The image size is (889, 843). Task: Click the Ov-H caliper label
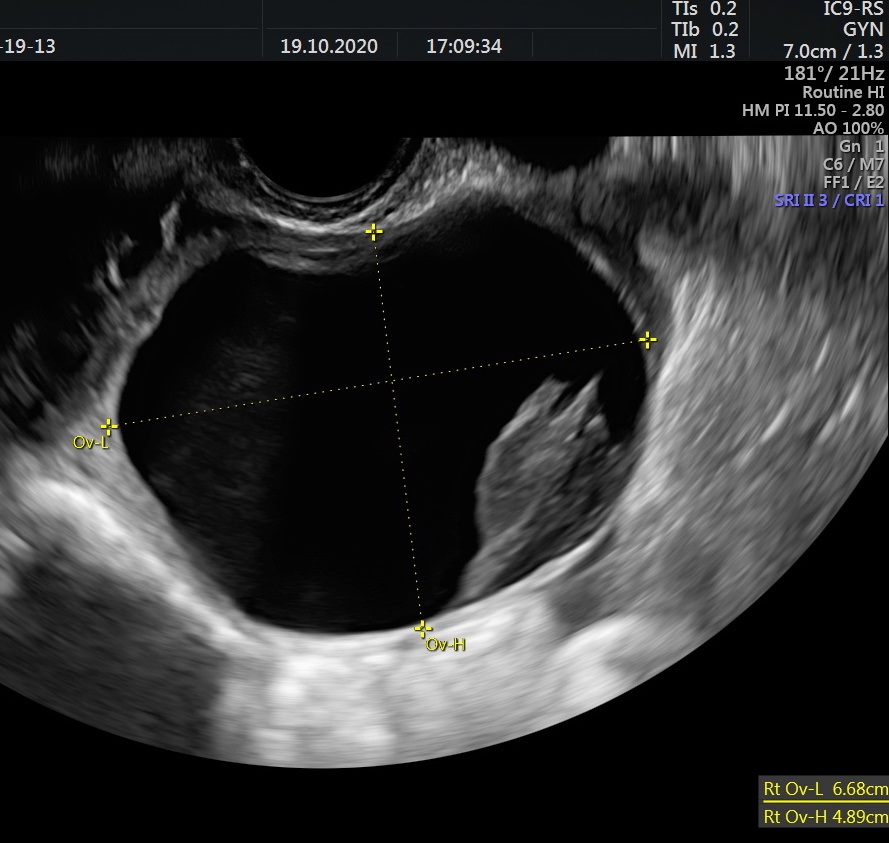coord(446,645)
